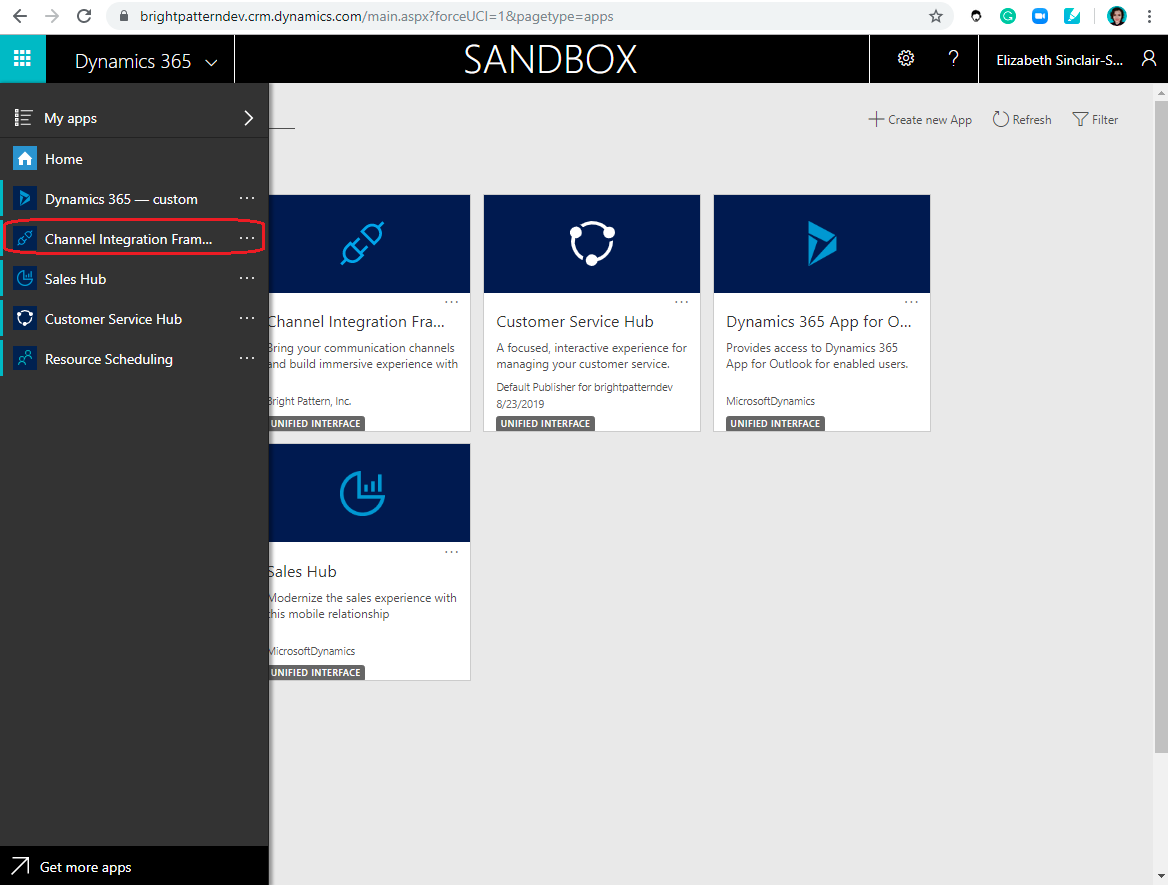Viewport: 1168px width, 885px height.
Task: Click the black circular extension icon
Action: (x=976, y=16)
